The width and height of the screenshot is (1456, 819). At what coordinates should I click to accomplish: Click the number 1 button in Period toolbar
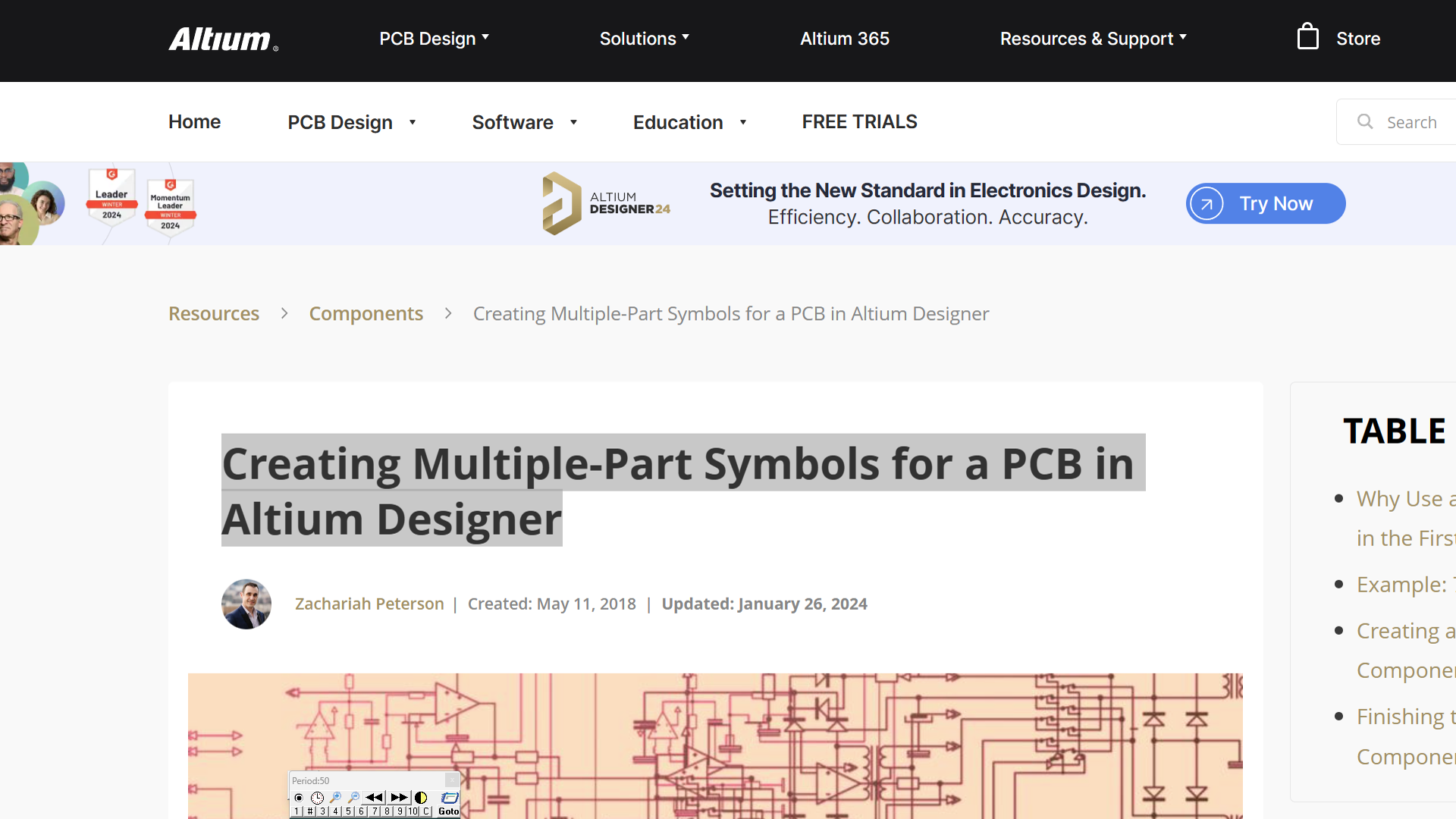[297, 811]
